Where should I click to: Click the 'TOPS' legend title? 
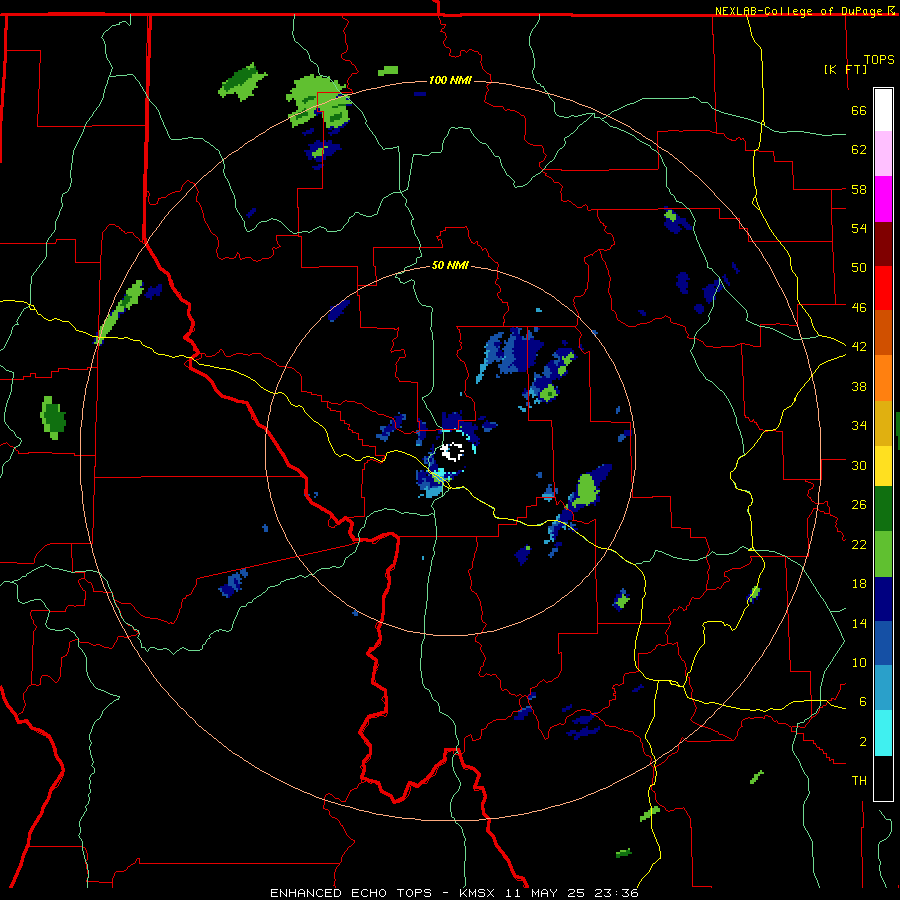879,60
